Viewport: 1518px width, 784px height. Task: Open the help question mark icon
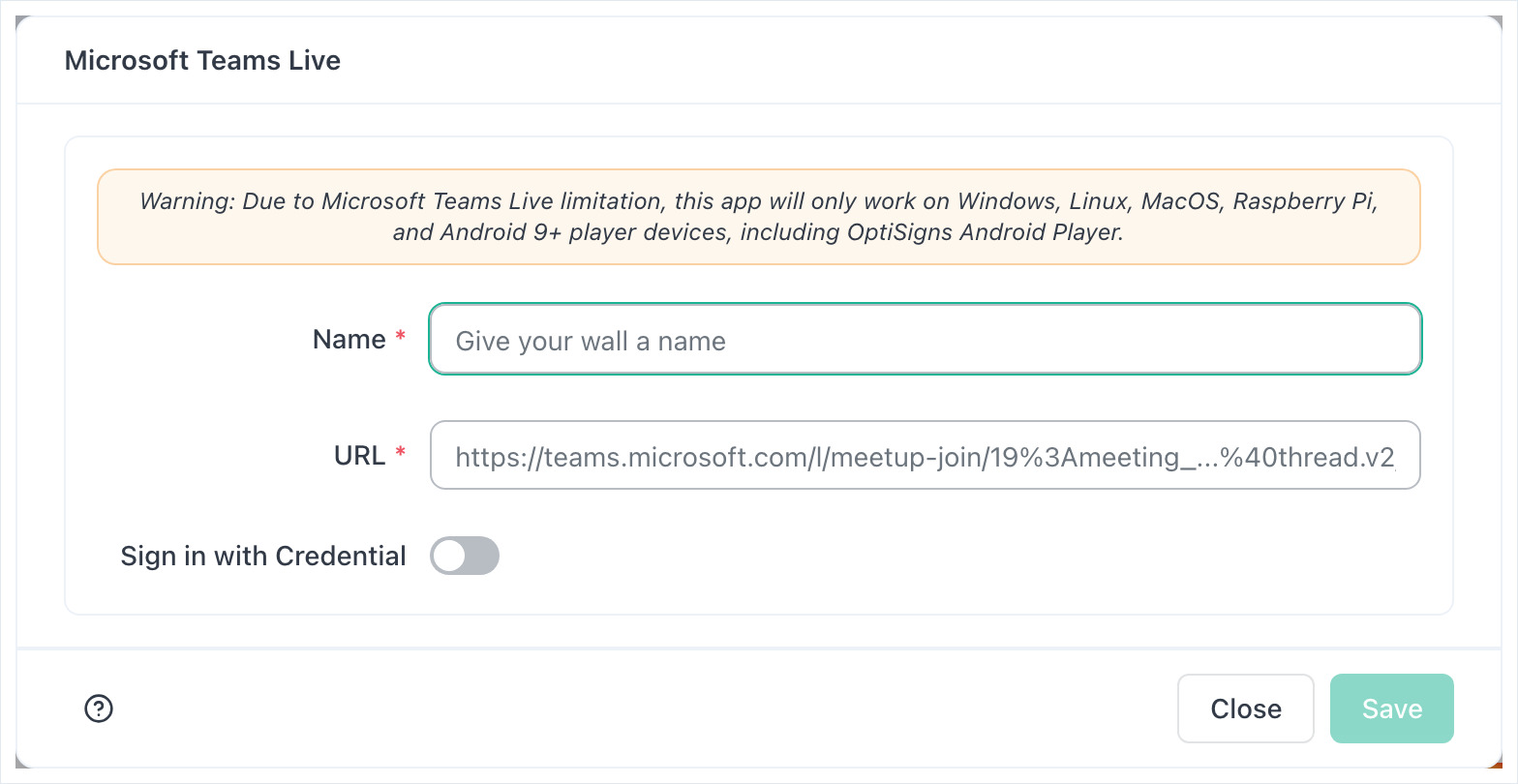pos(99,709)
